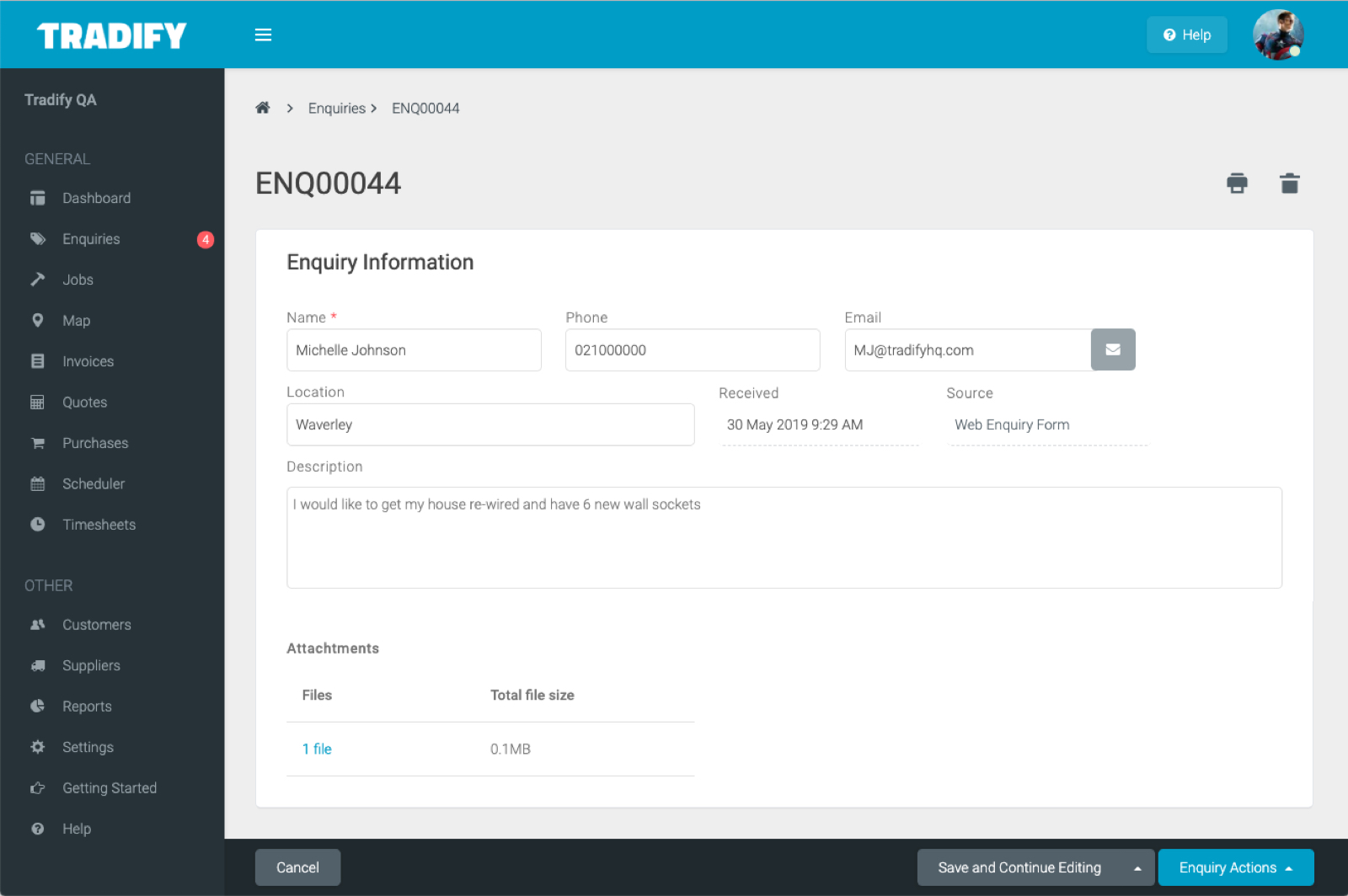
Task: Click the Phone input field
Action: tap(693, 349)
